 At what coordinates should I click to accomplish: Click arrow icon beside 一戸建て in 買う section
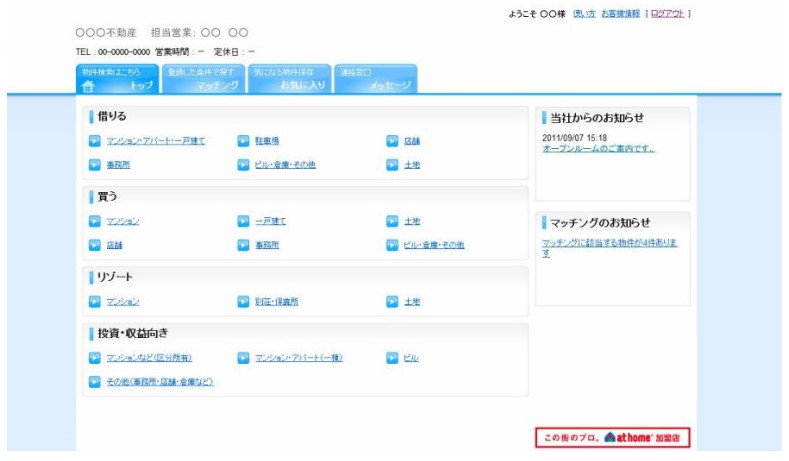pos(243,221)
